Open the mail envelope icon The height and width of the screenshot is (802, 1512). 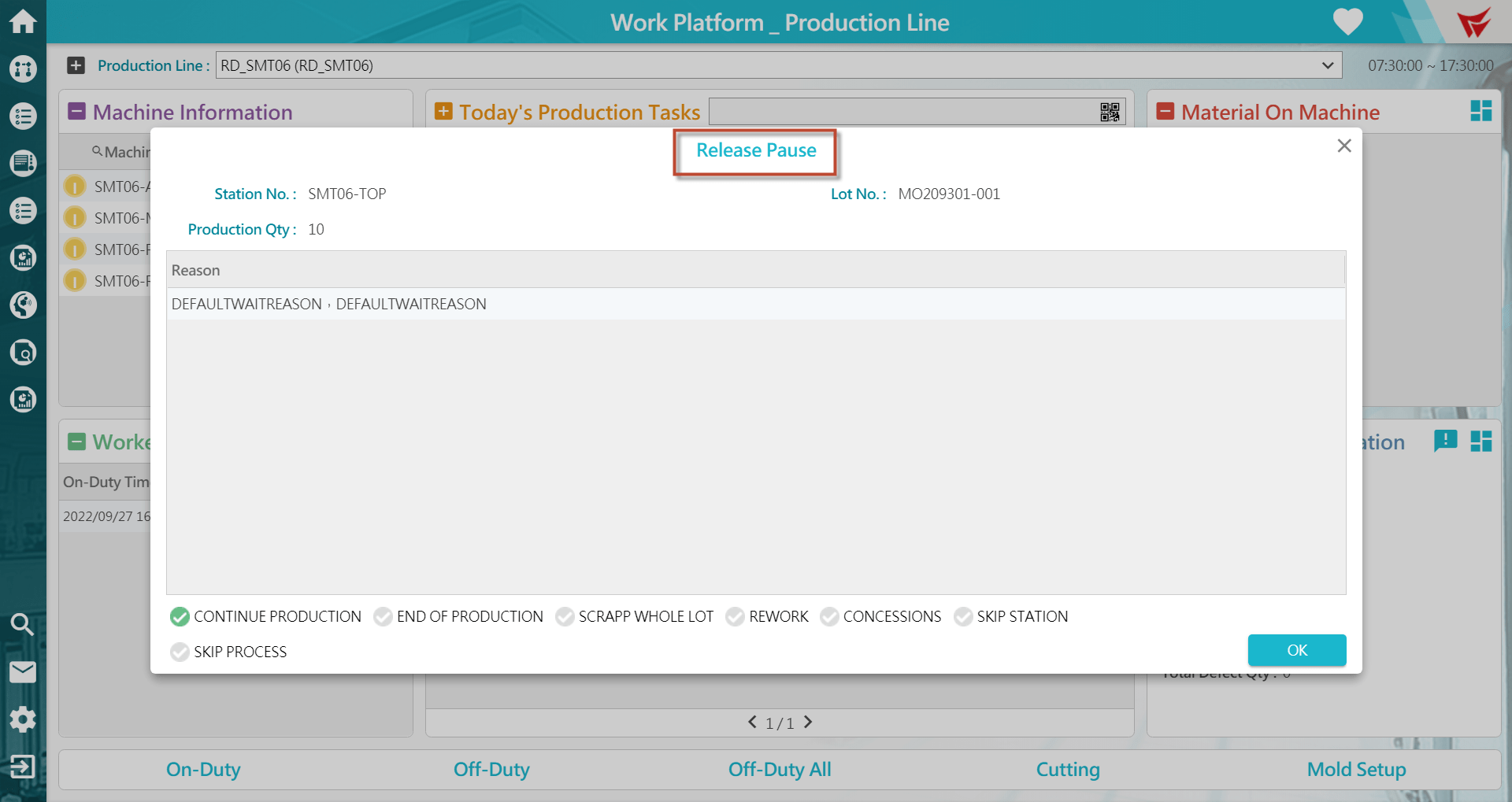tap(23, 671)
